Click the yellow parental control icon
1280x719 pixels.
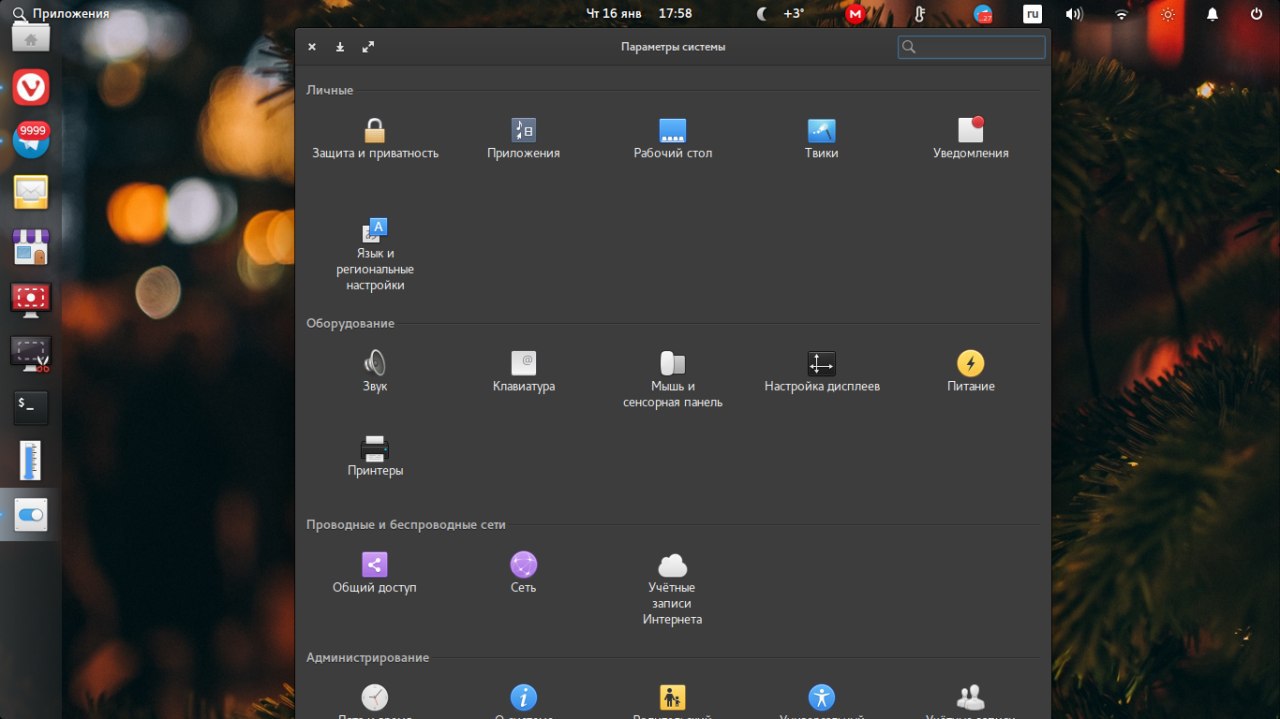point(672,697)
